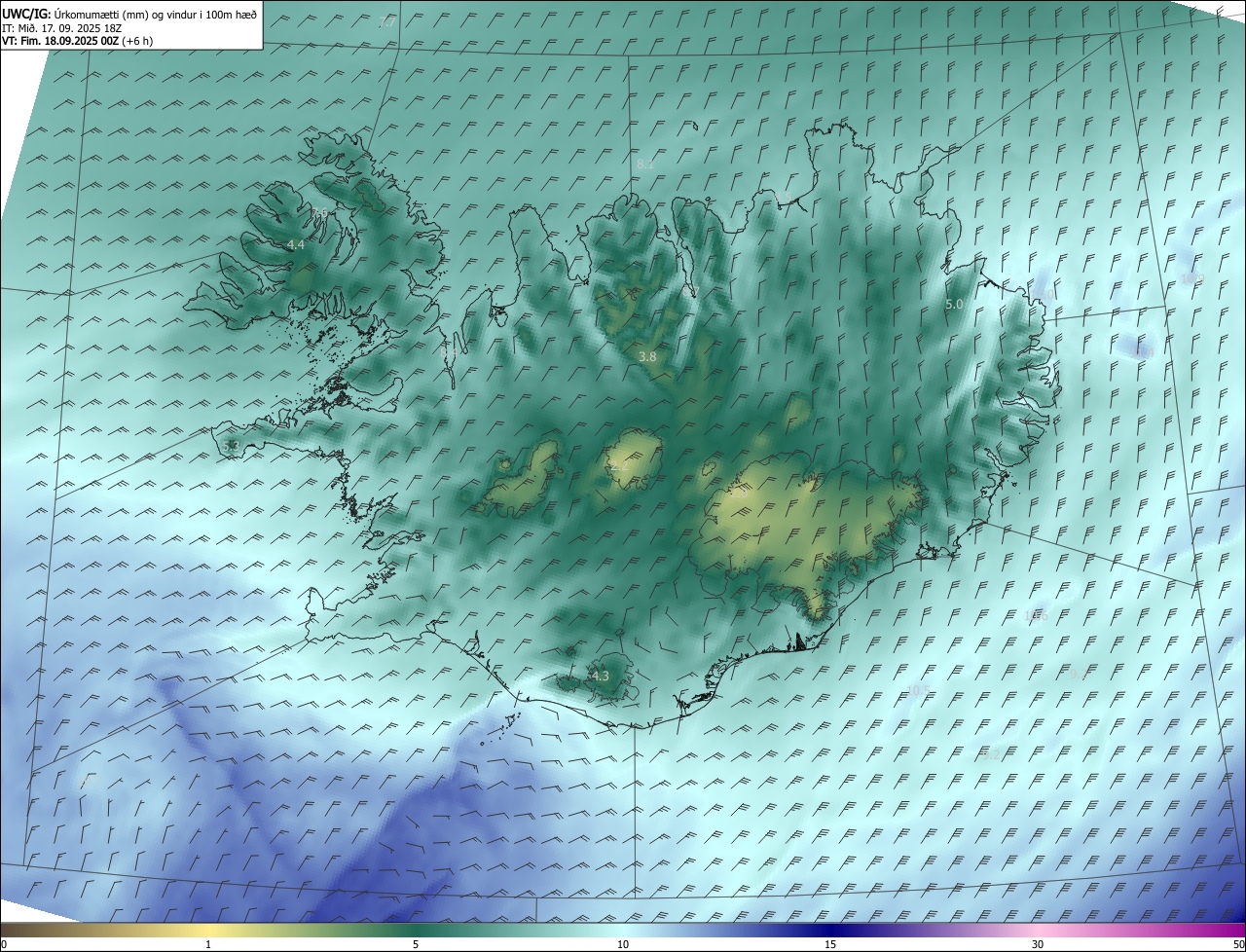The height and width of the screenshot is (952, 1246).
Task: Click the 50 tick label on the colorbar
Action: point(1238,944)
